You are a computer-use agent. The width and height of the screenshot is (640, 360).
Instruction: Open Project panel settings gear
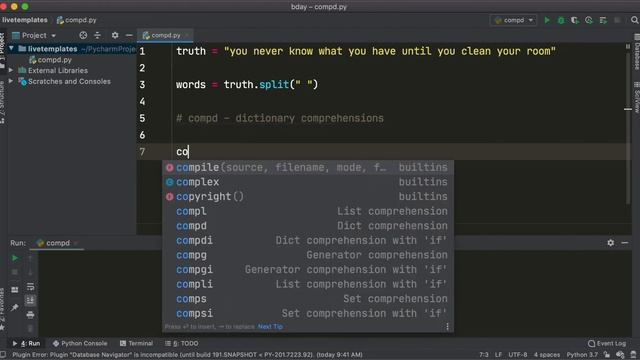click(115, 36)
